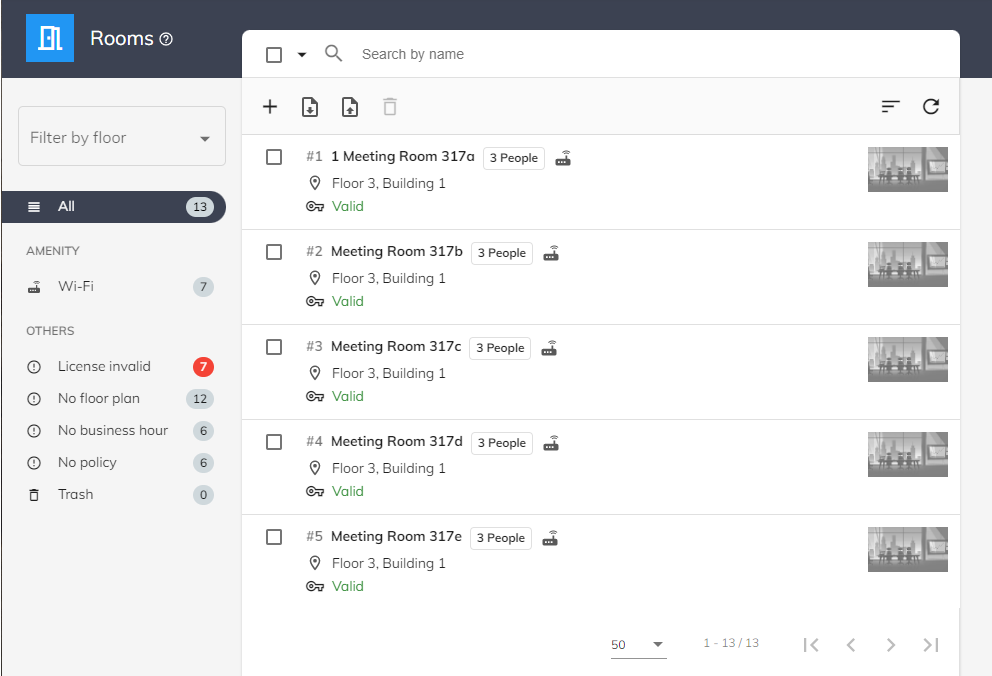Viewport: 992px width, 676px height.
Task: Click the import file icon in toolbar
Action: tap(310, 107)
